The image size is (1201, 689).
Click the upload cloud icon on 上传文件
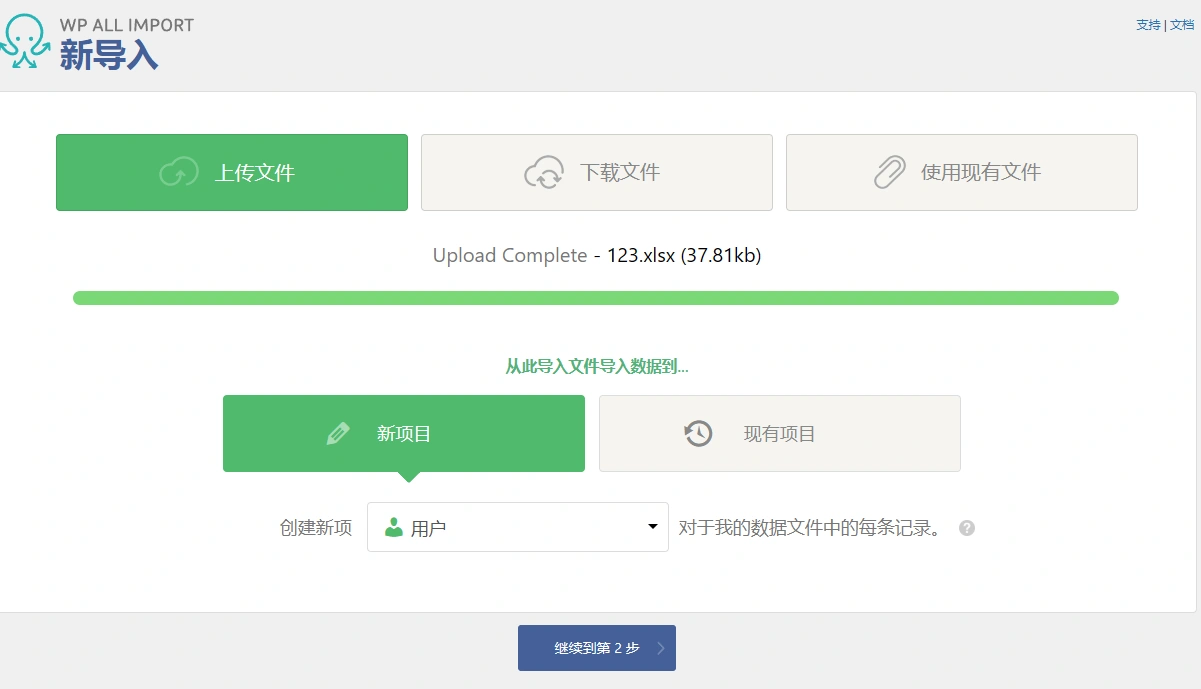(178, 171)
